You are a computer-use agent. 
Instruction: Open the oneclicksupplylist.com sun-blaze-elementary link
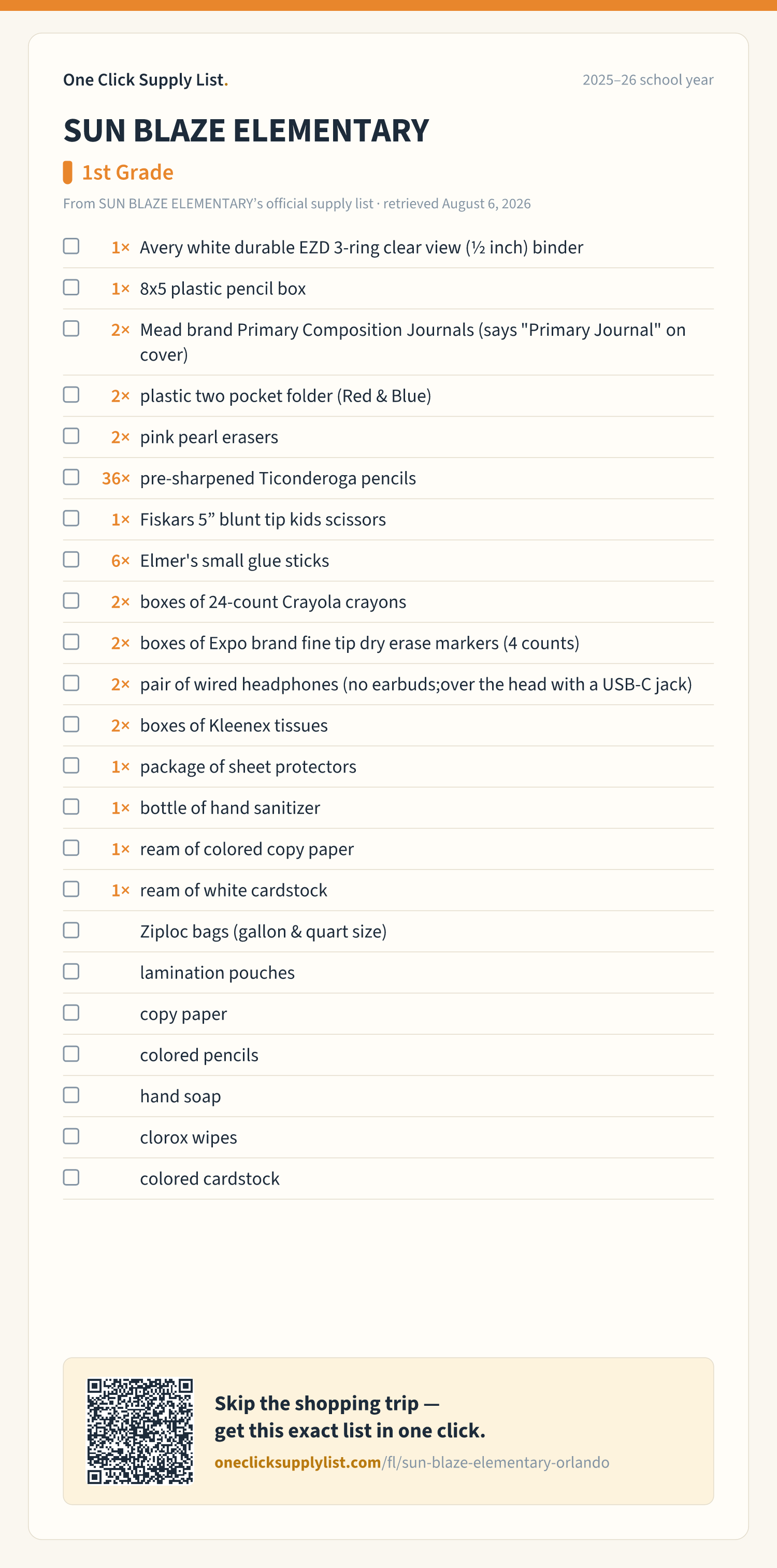(412, 1462)
